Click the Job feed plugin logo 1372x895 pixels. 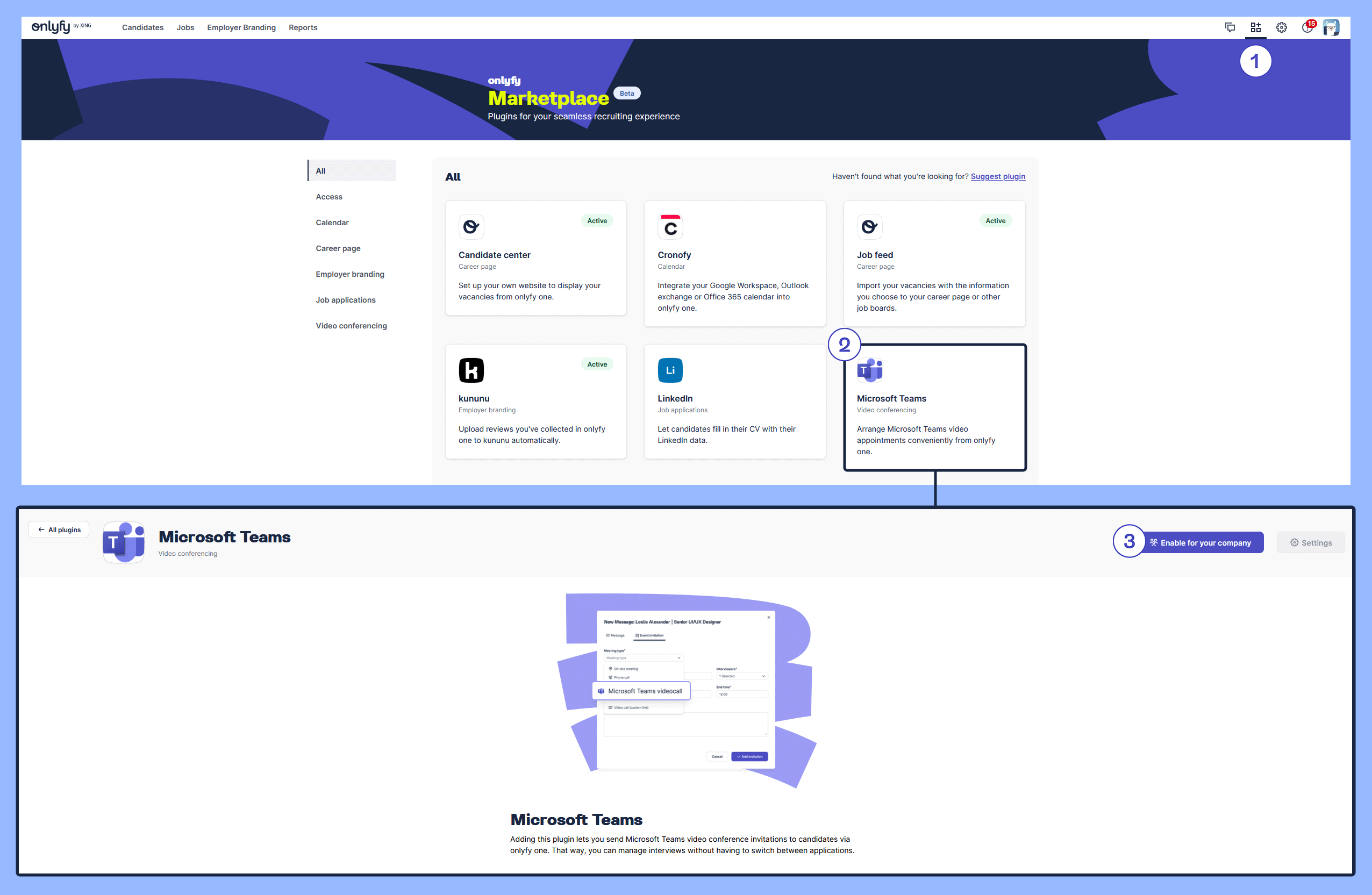click(x=869, y=226)
